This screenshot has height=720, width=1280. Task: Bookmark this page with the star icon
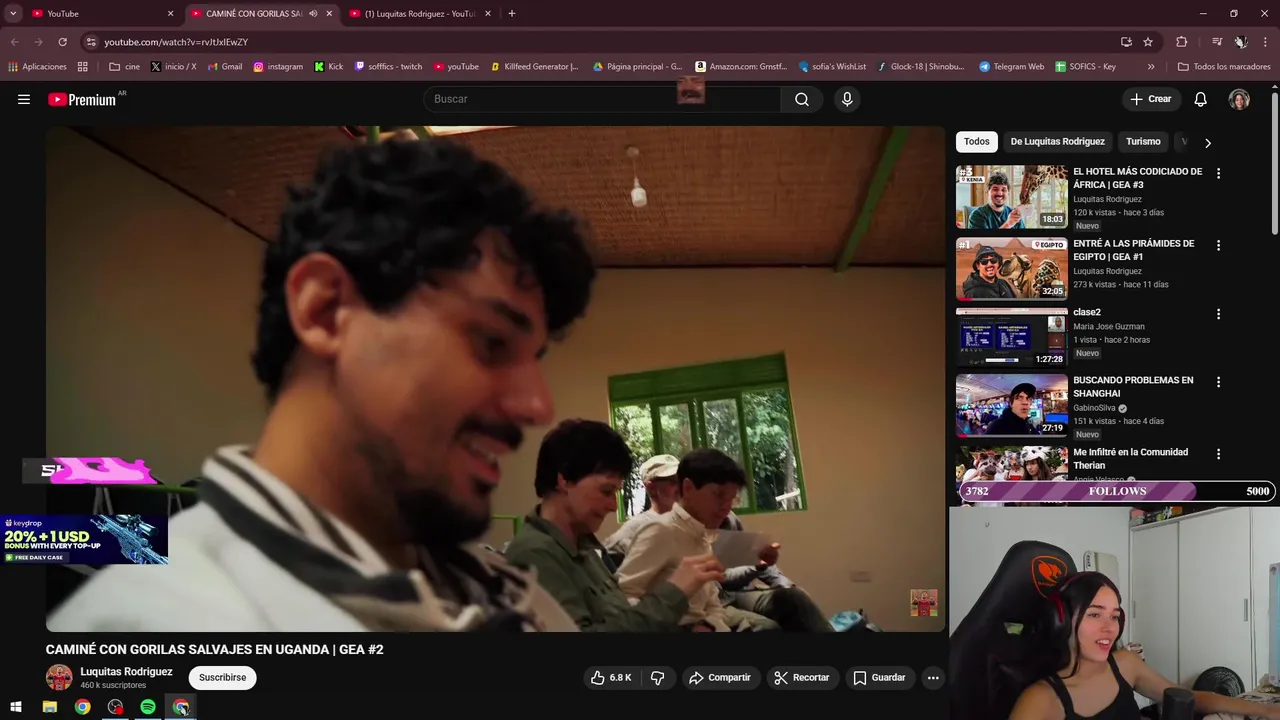pyautogui.click(x=1148, y=42)
